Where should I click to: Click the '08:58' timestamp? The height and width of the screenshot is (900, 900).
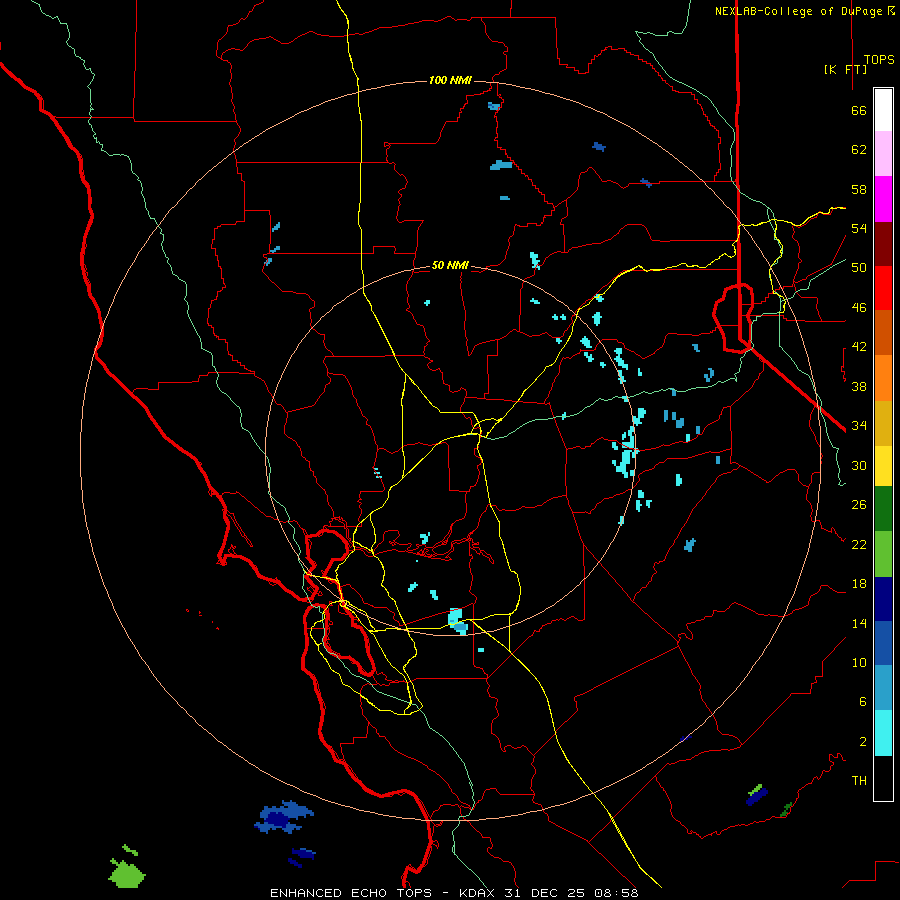pyautogui.click(x=616, y=893)
